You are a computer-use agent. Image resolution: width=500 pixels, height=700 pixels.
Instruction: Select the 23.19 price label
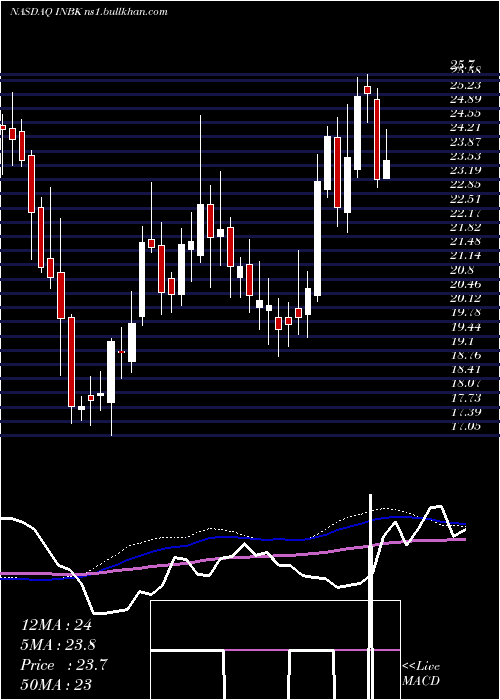point(464,171)
